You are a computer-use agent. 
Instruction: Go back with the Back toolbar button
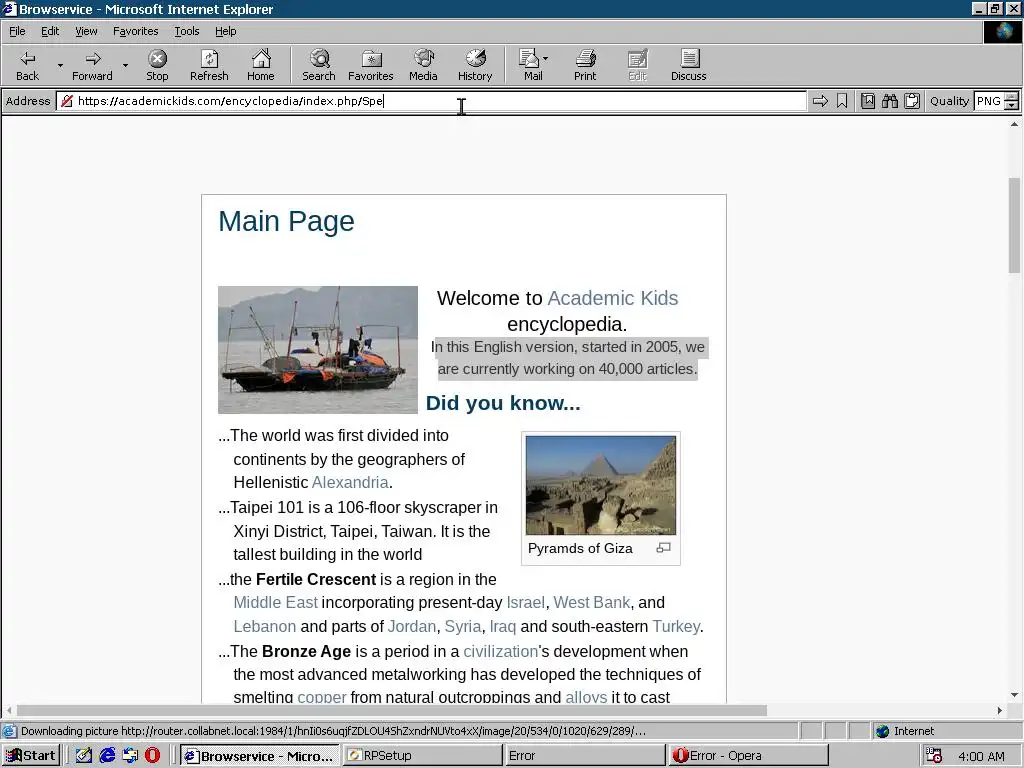coord(27,65)
